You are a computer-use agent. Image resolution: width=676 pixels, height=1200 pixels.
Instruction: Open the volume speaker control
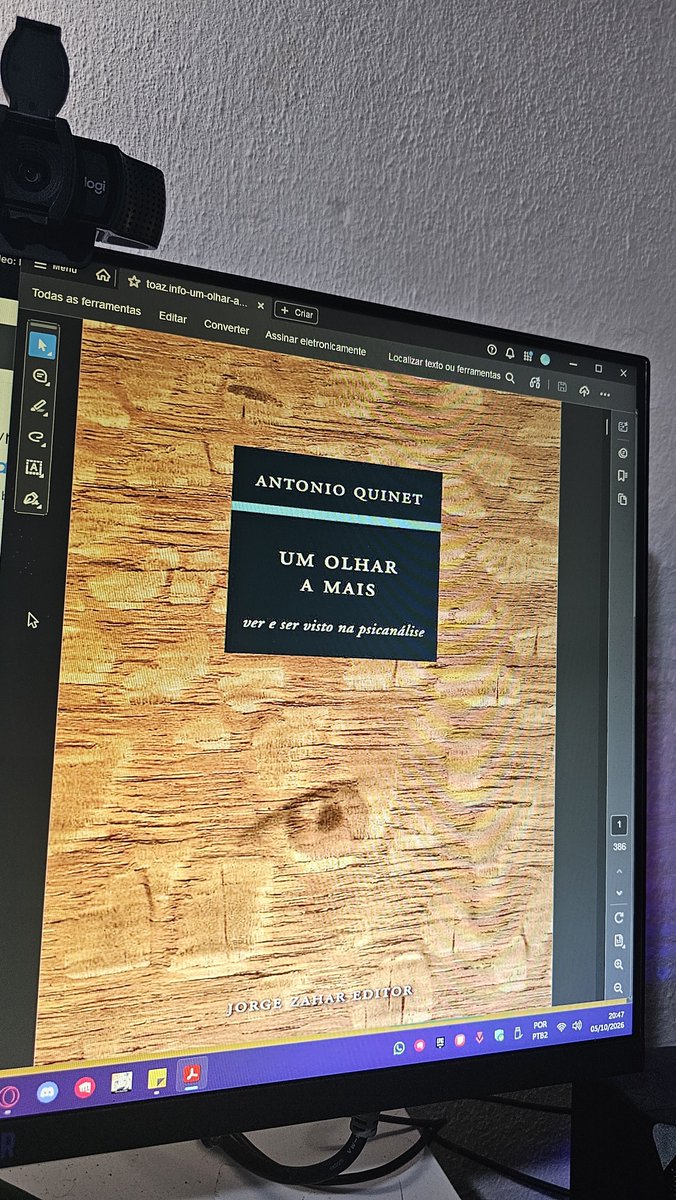click(x=577, y=1025)
